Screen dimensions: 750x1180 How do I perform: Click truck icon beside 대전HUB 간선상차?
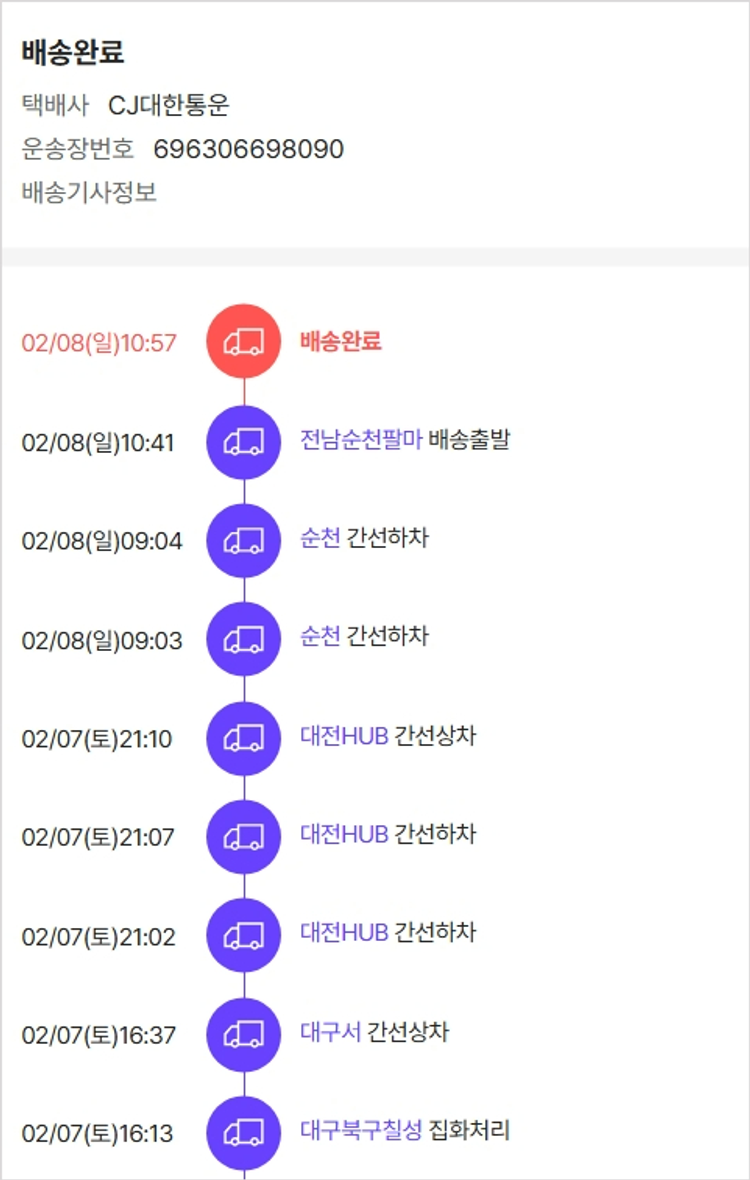click(x=244, y=739)
